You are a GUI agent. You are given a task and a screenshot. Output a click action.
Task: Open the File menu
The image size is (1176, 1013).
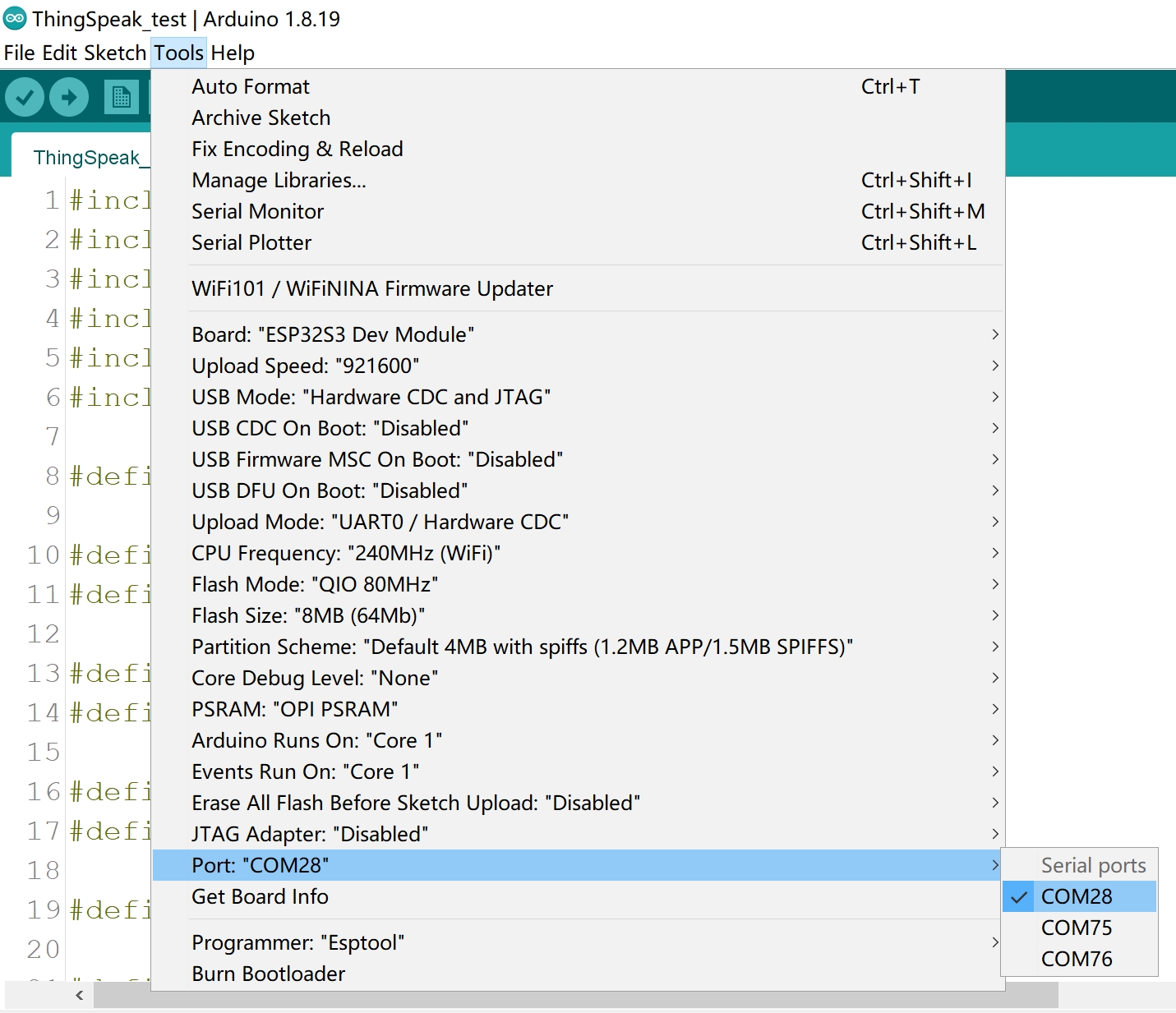coord(19,53)
